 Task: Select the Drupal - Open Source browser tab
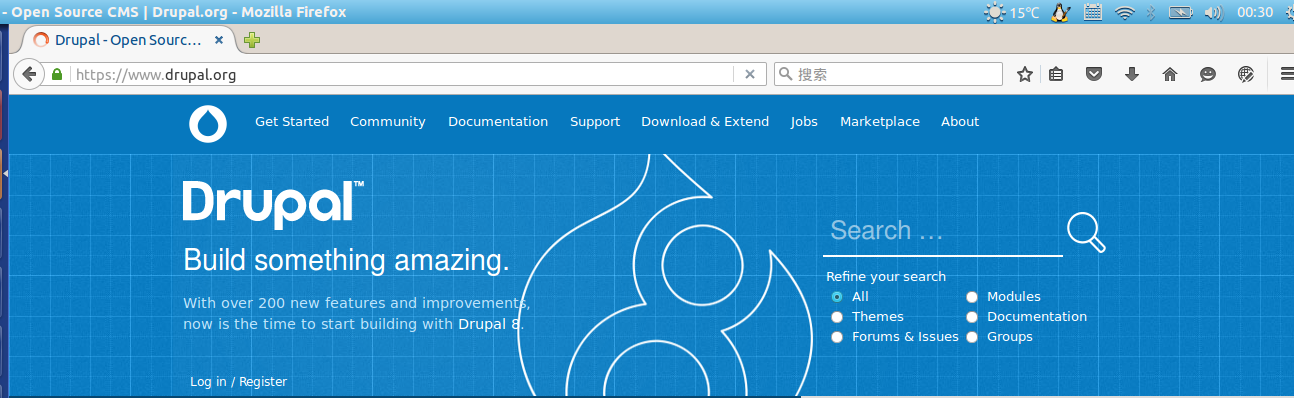point(127,41)
